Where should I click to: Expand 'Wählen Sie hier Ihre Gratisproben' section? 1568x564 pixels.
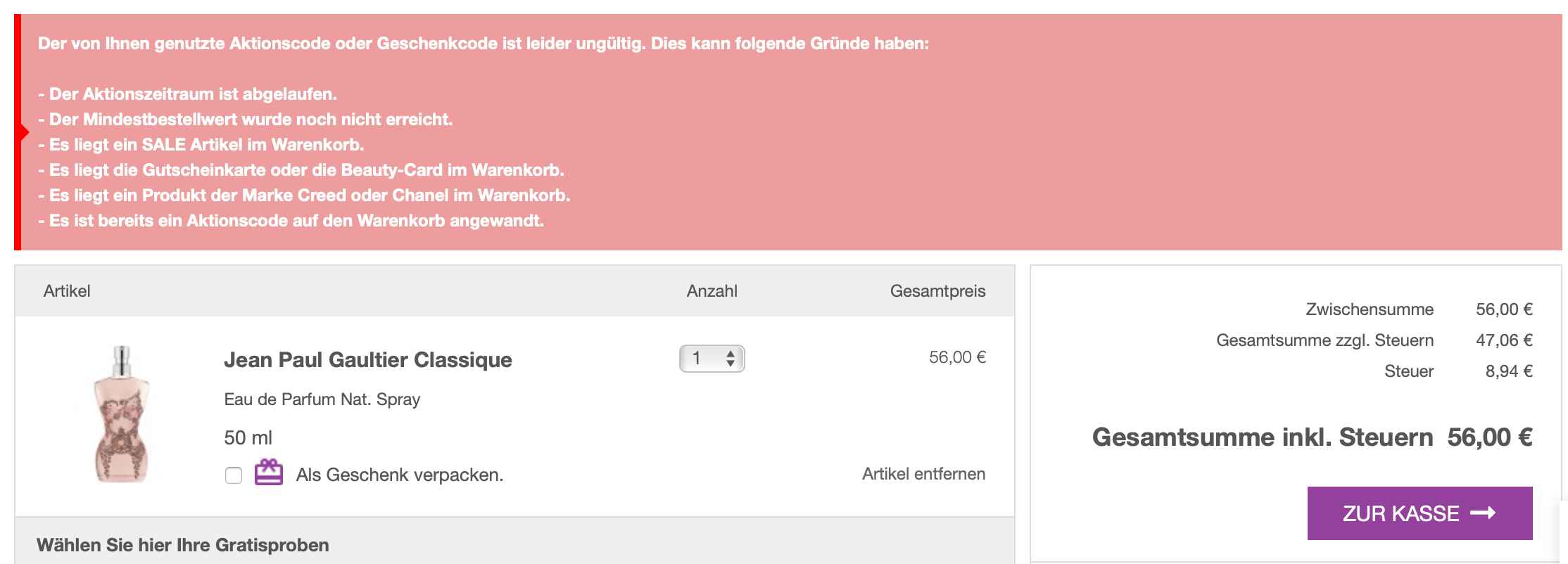click(183, 545)
